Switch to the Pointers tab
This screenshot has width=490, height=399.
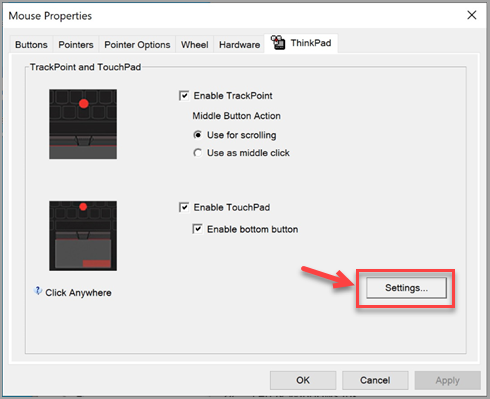(76, 45)
